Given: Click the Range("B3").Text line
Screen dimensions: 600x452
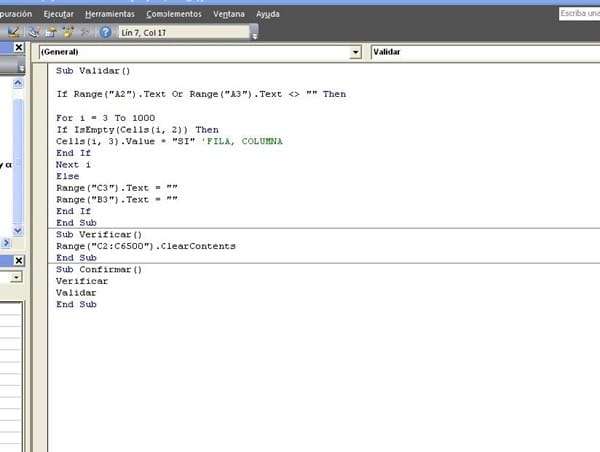Looking at the screenshot, I should (x=117, y=200).
